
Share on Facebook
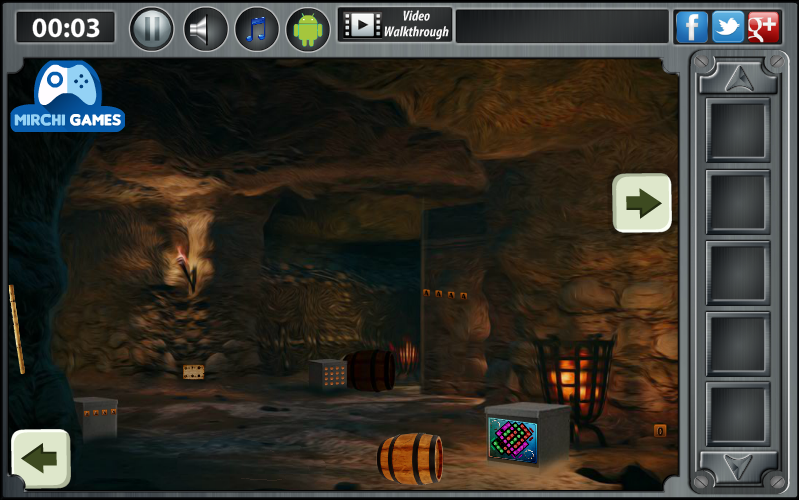click(691, 26)
